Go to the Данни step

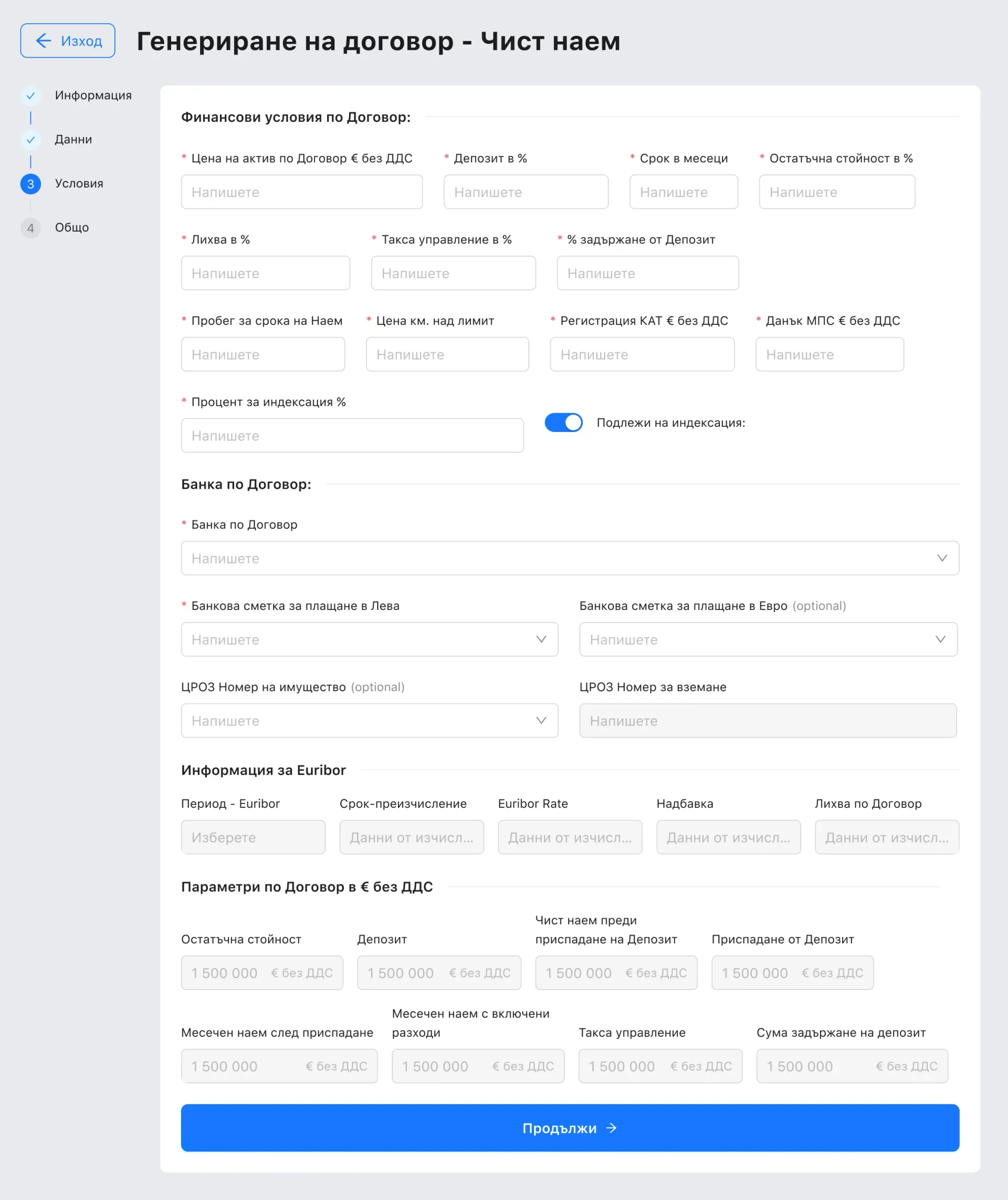73,140
